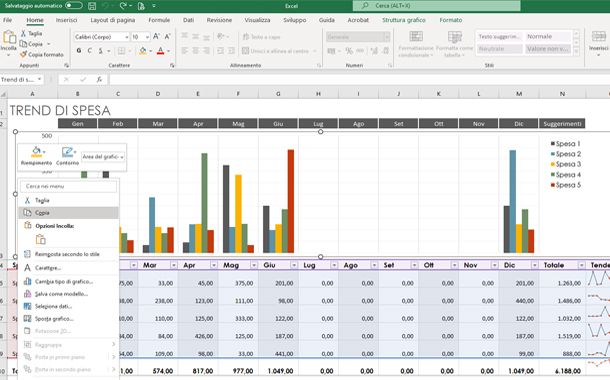Click Cambia tipo di grafico menu icon

[27, 281]
